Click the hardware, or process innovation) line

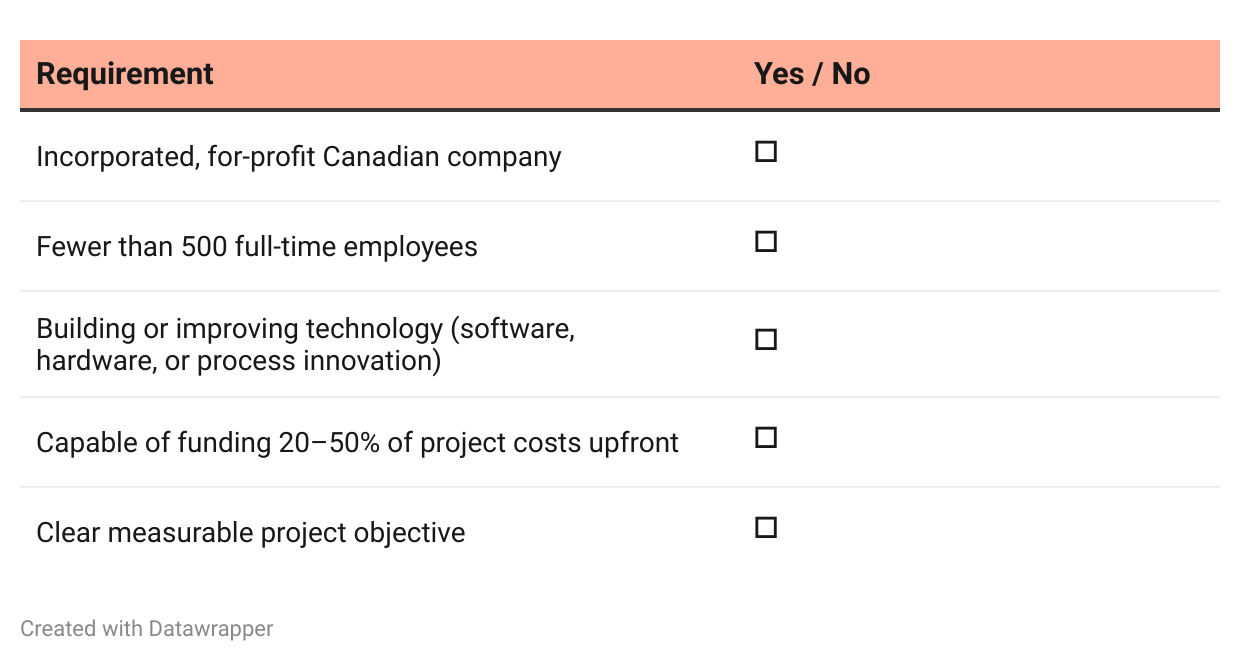coord(238,361)
